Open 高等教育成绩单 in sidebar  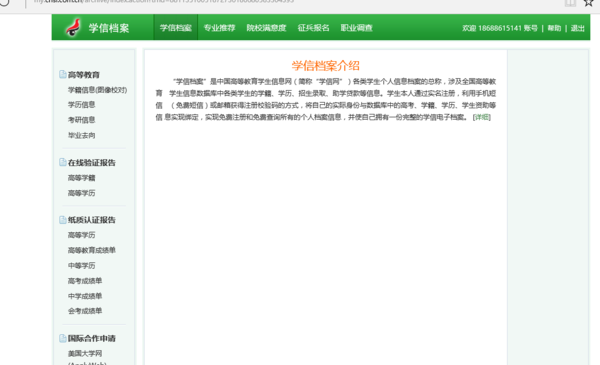pyautogui.click(x=92, y=250)
